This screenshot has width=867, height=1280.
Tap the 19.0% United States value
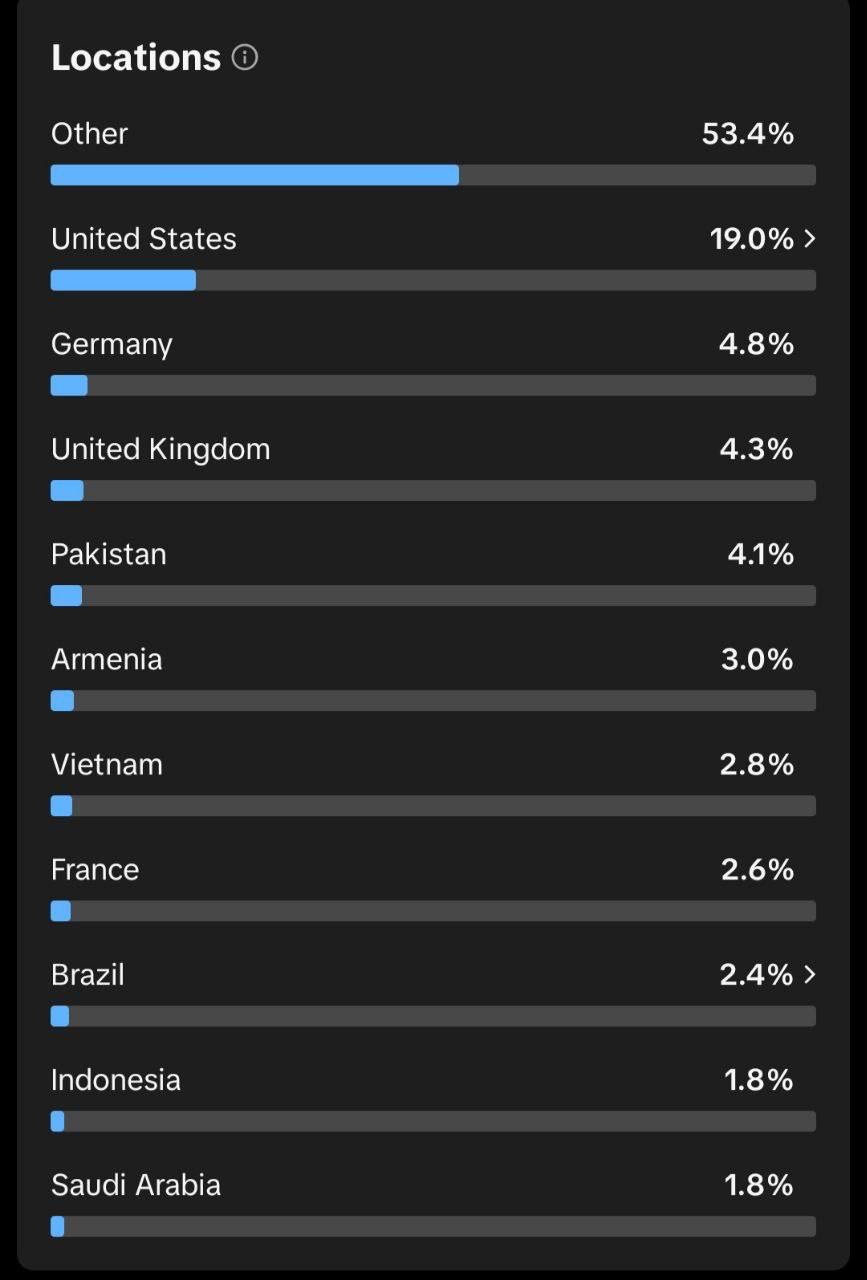(752, 239)
